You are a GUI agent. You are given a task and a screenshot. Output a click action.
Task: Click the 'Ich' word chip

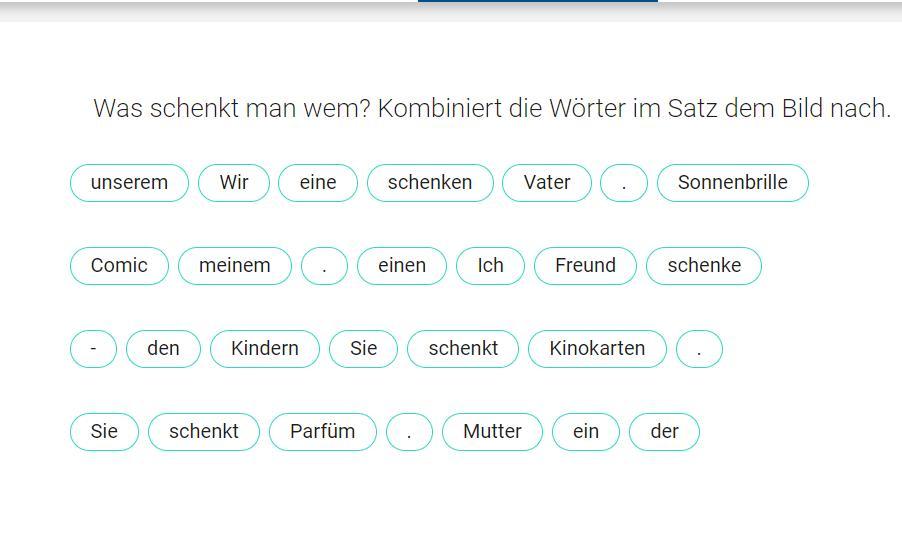pyautogui.click(x=490, y=266)
